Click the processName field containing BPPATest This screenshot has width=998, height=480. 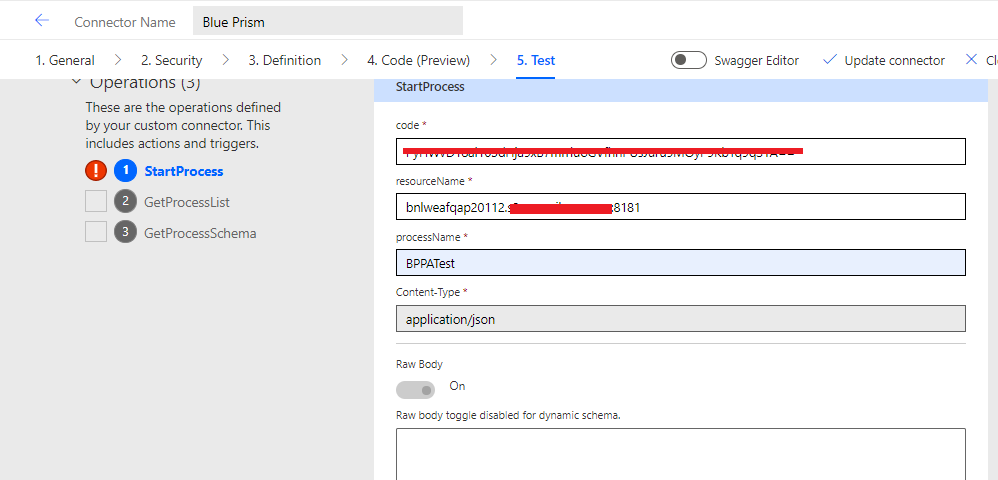pyautogui.click(x=680, y=262)
